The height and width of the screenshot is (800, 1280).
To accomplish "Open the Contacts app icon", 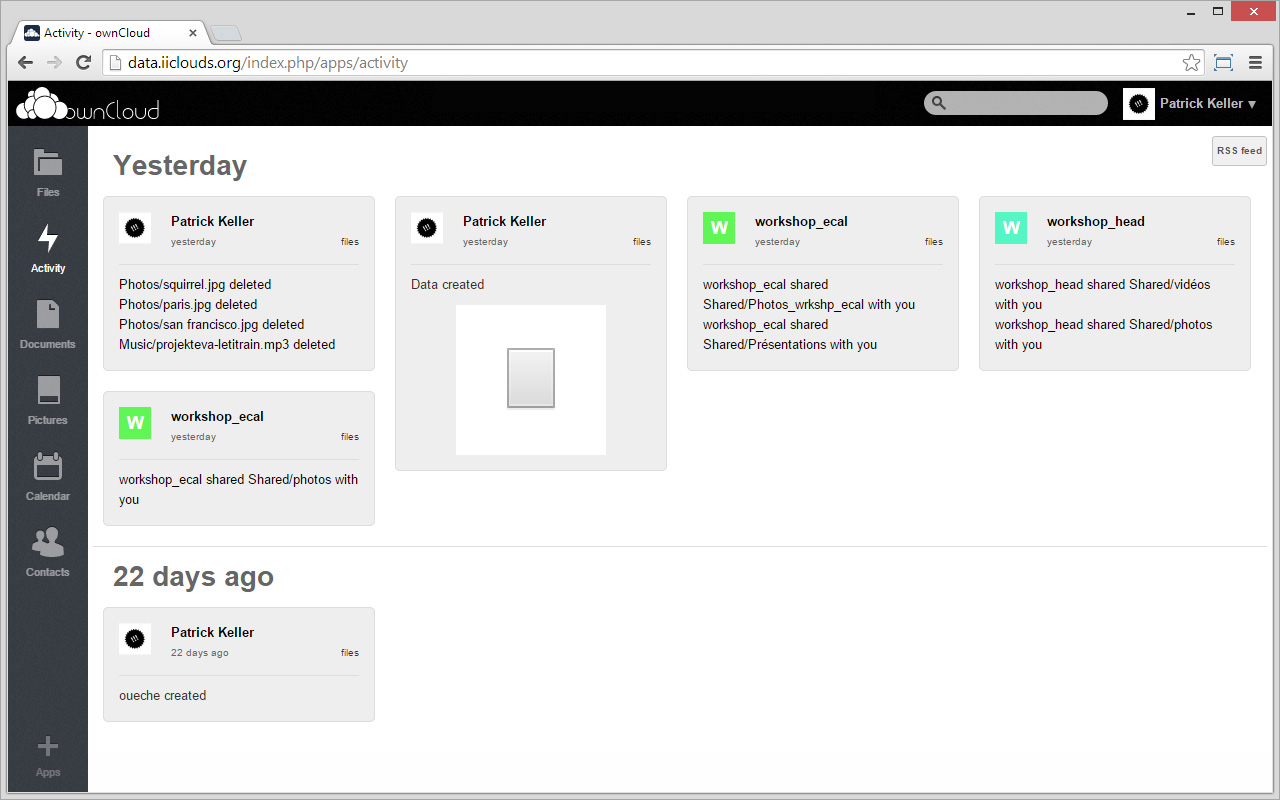I will pos(48,542).
